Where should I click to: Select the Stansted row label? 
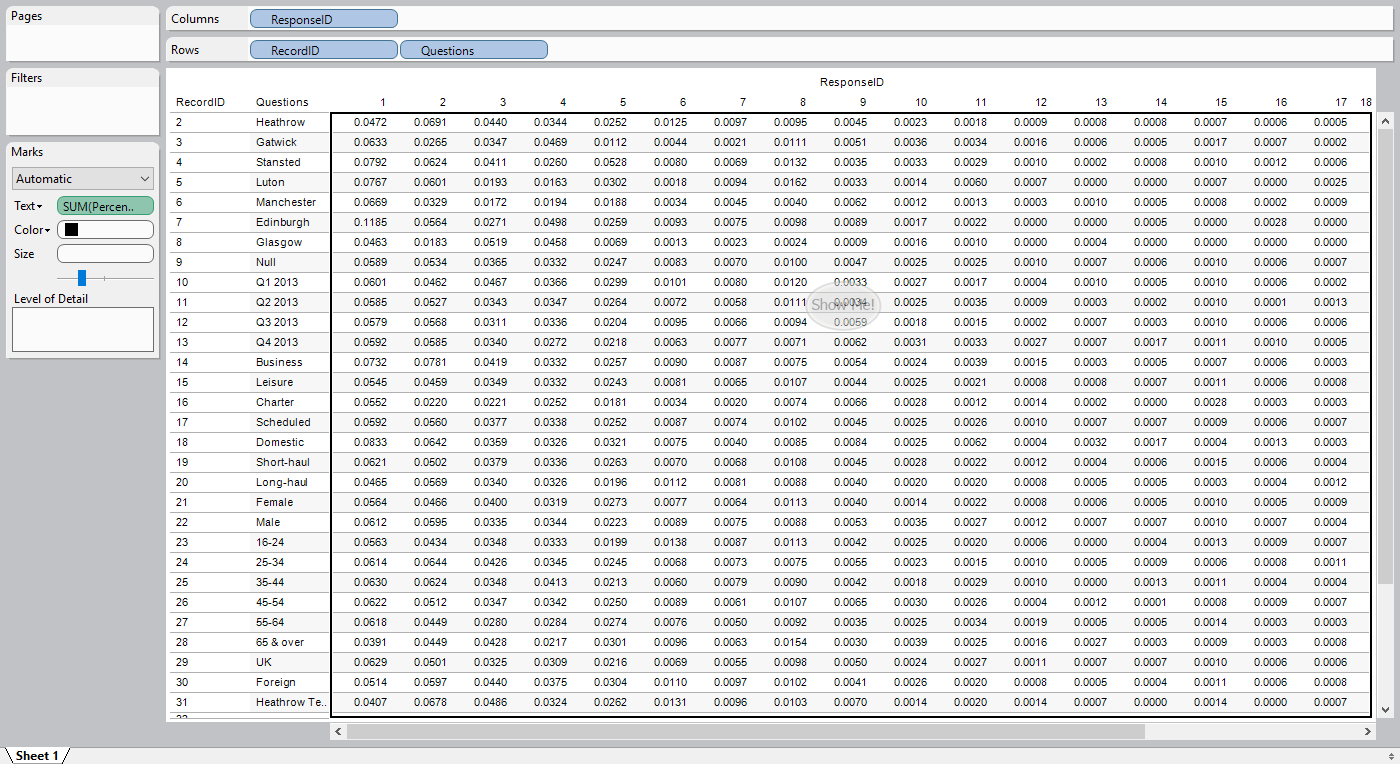[278, 162]
